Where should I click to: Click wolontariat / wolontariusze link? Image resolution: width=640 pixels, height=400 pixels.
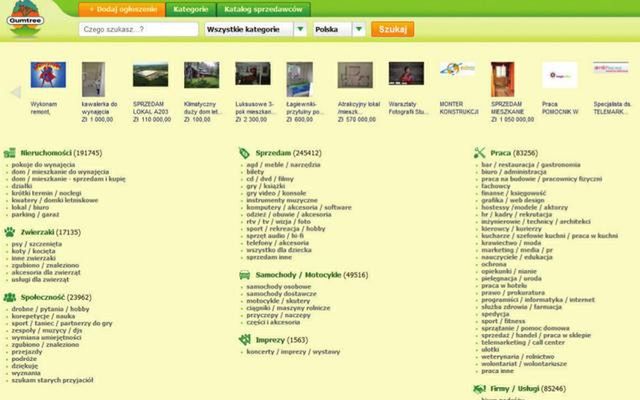tap(524, 364)
